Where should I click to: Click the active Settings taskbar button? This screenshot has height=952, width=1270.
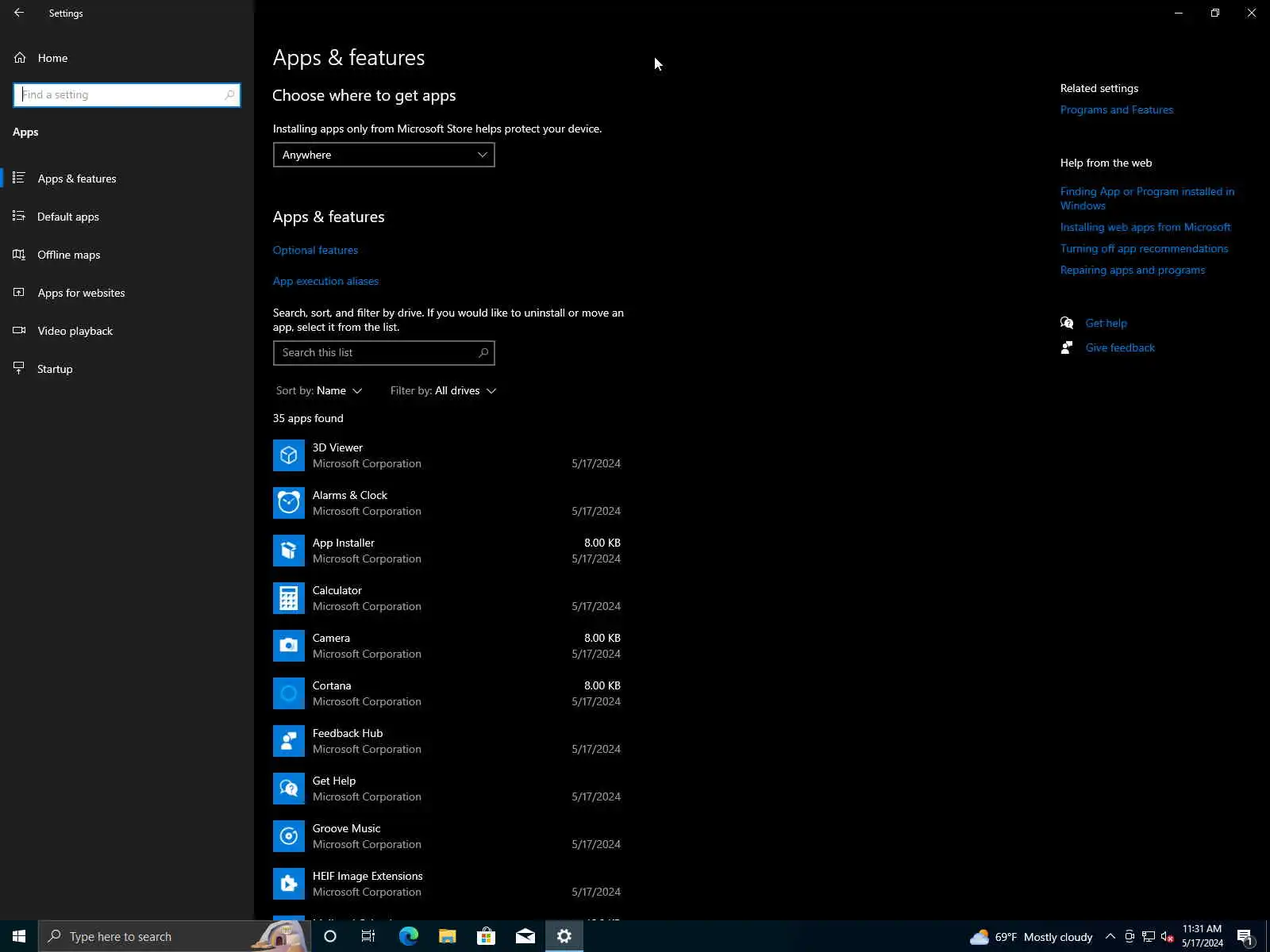click(x=564, y=936)
